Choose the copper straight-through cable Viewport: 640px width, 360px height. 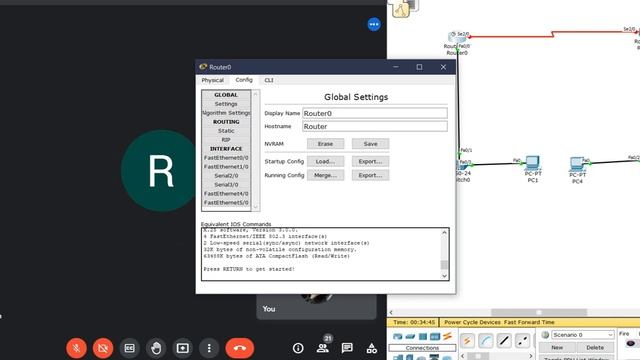504,340
